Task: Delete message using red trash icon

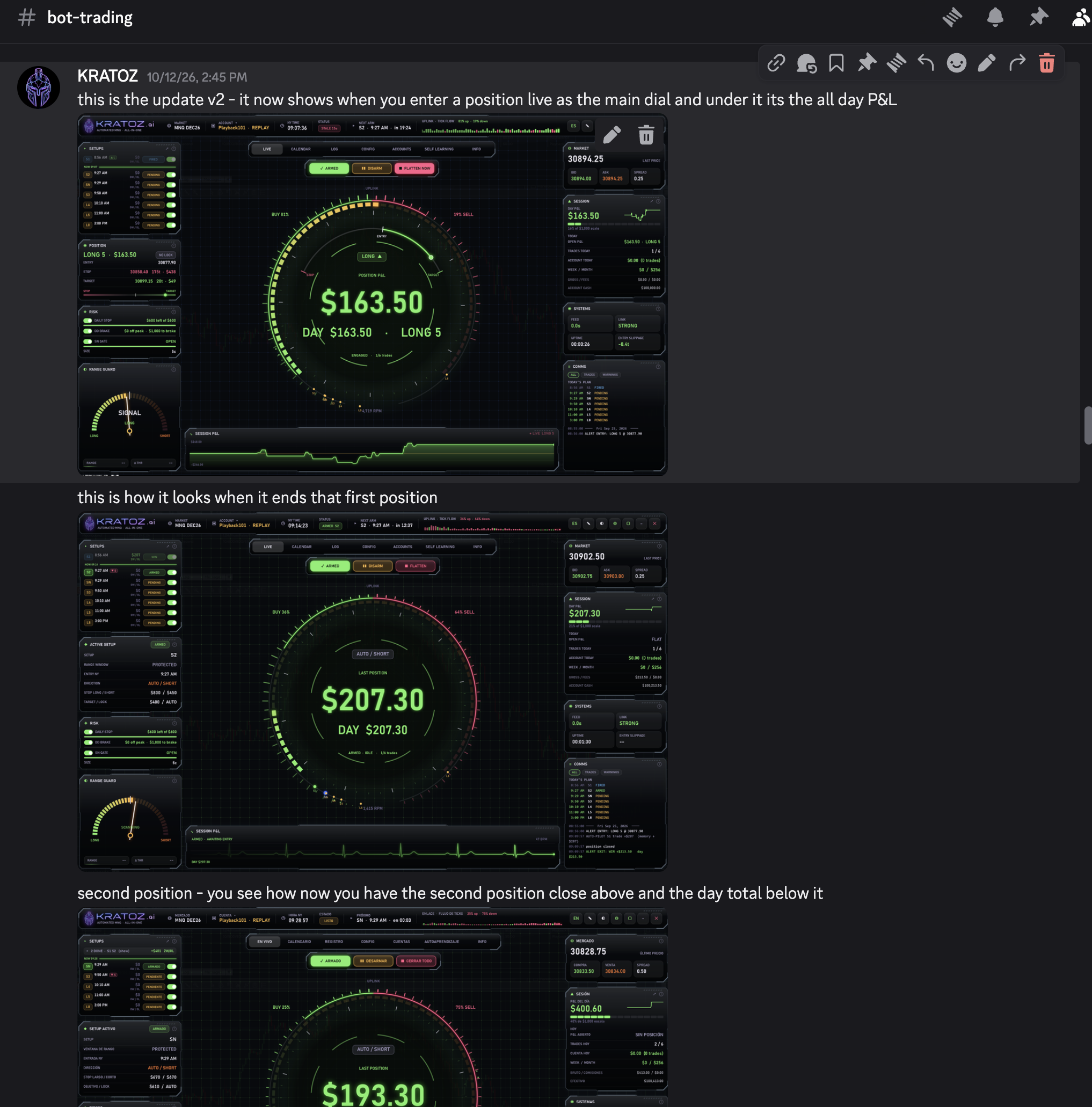Action: 1047,63
